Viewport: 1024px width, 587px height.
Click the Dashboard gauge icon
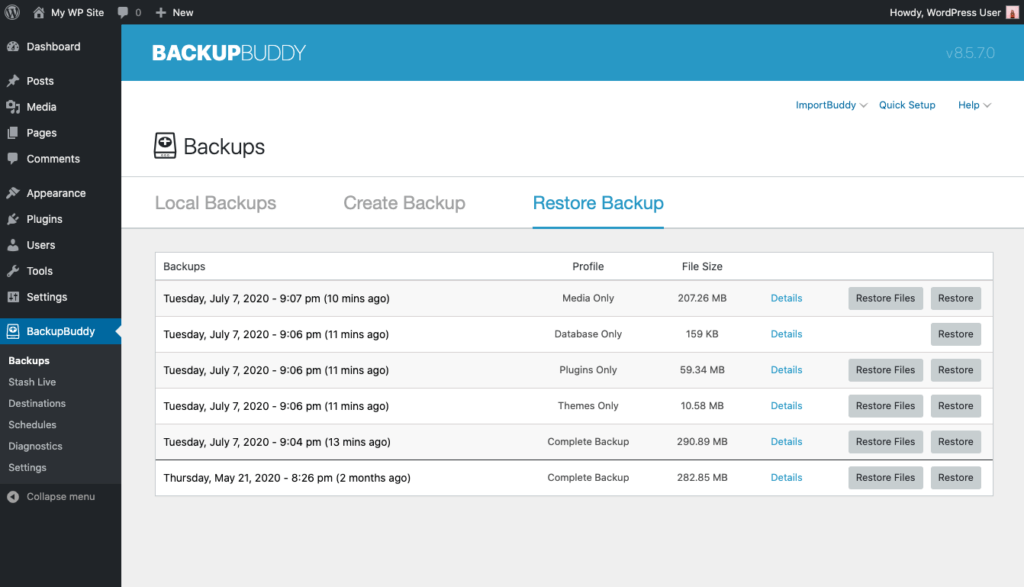[x=13, y=46]
